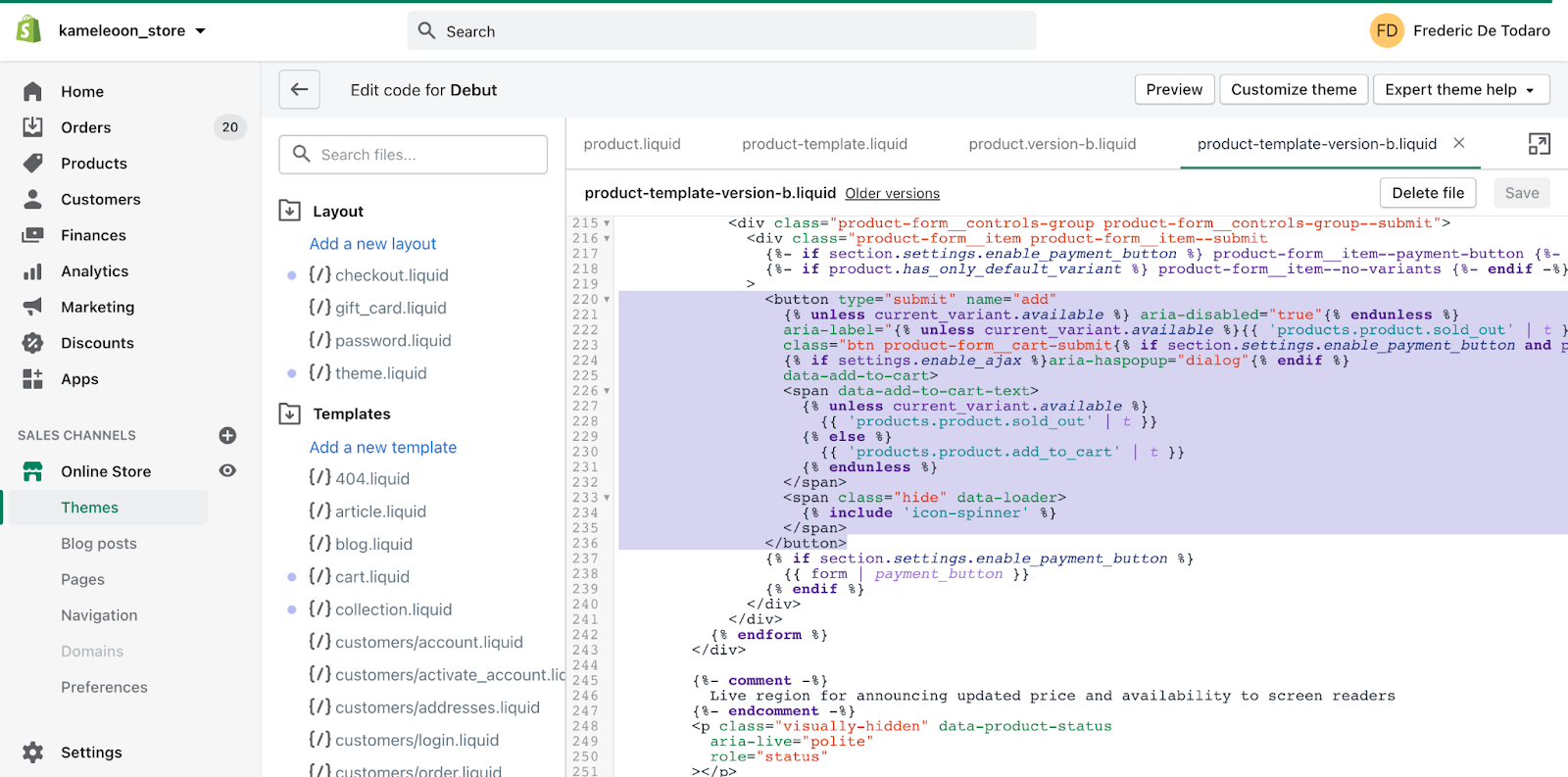Expand the code editor to fullscreen

[x=1539, y=144]
